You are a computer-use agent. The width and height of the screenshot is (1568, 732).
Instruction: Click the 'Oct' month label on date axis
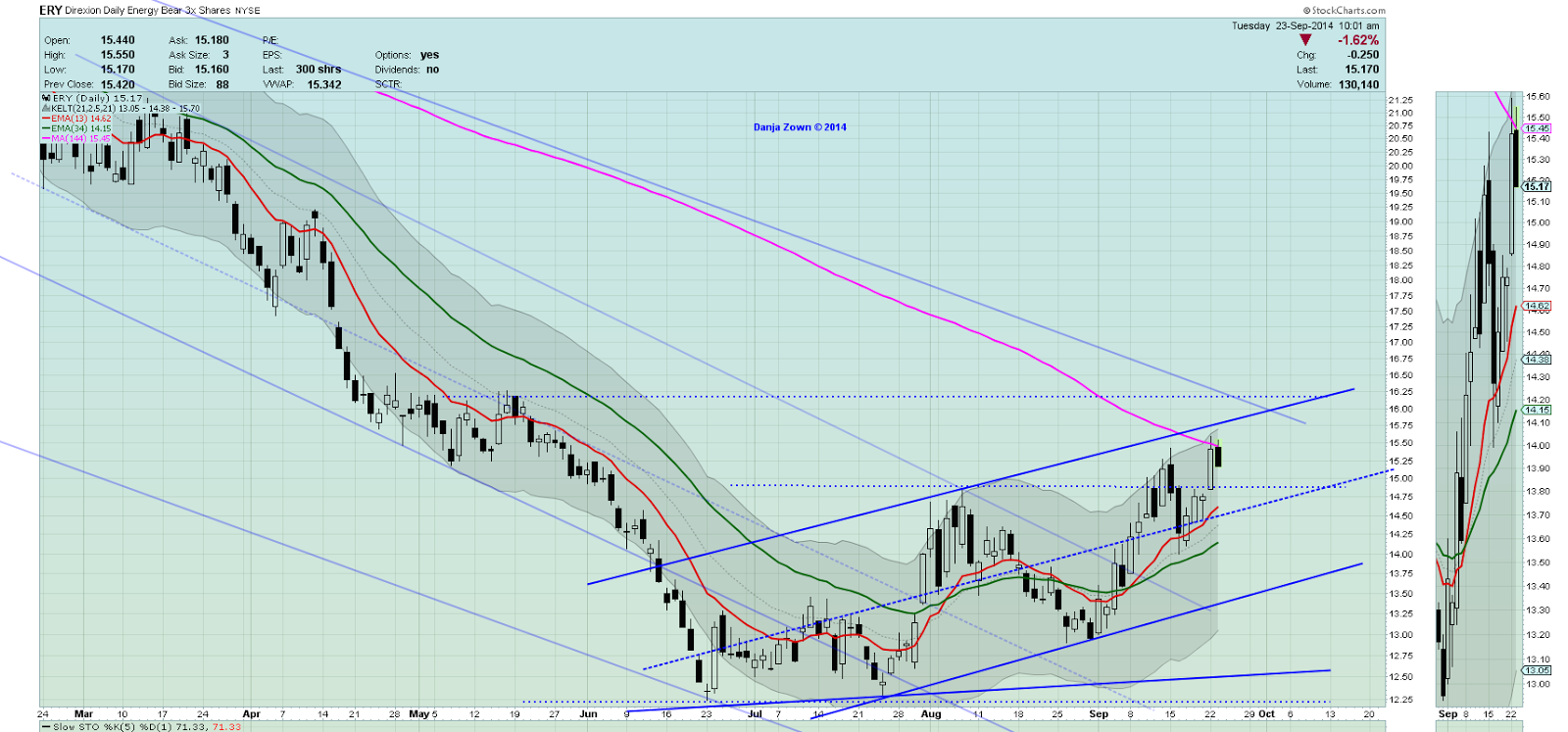click(1267, 714)
